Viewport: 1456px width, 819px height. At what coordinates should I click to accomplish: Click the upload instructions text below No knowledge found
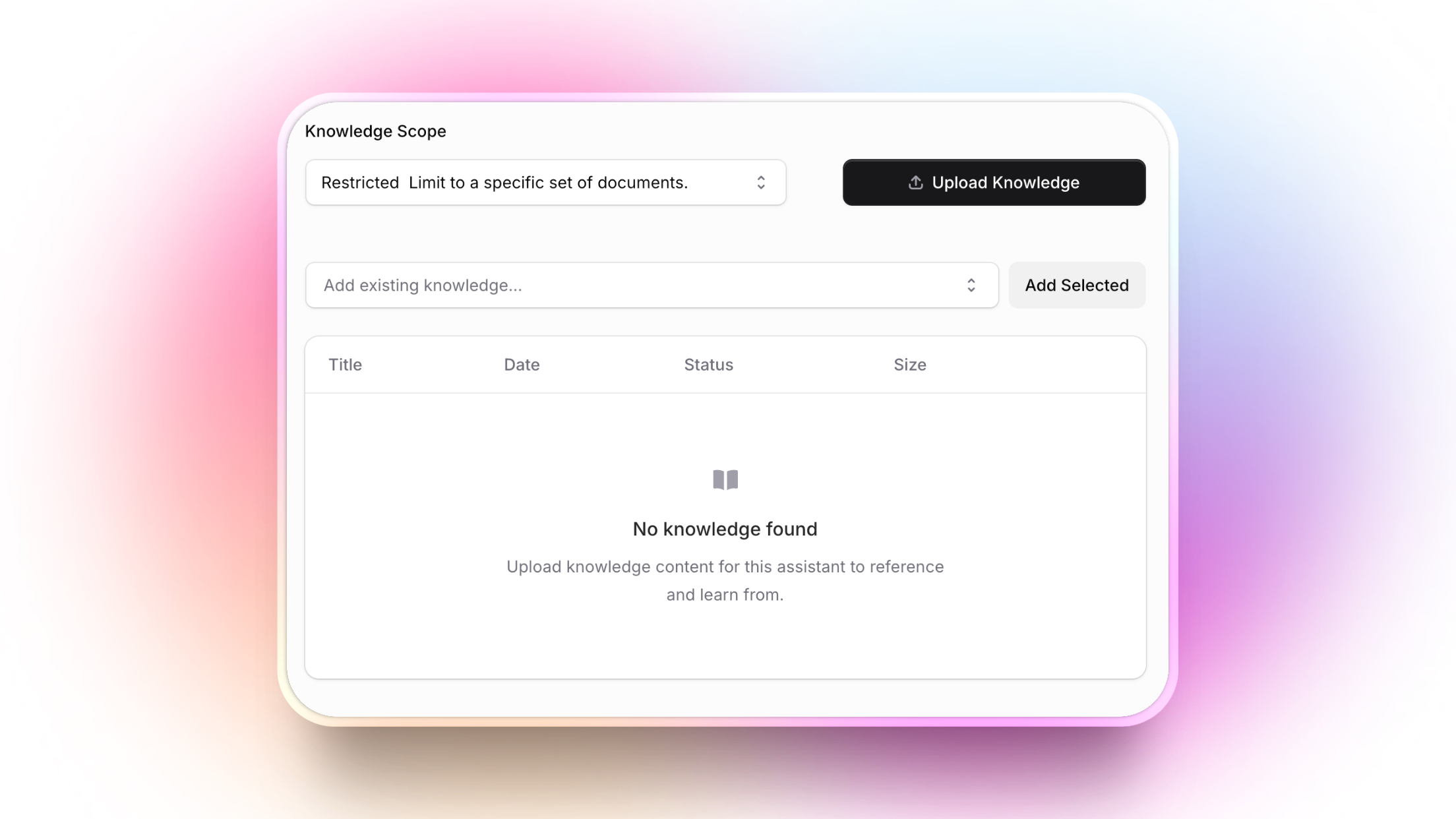pyautogui.click(x=725, y=580)
